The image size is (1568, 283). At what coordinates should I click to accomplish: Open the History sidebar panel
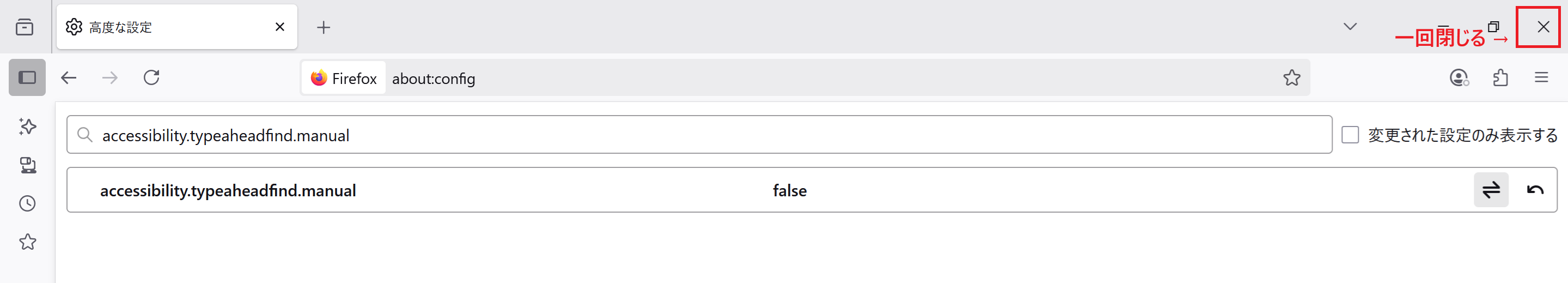pos(27,203)
